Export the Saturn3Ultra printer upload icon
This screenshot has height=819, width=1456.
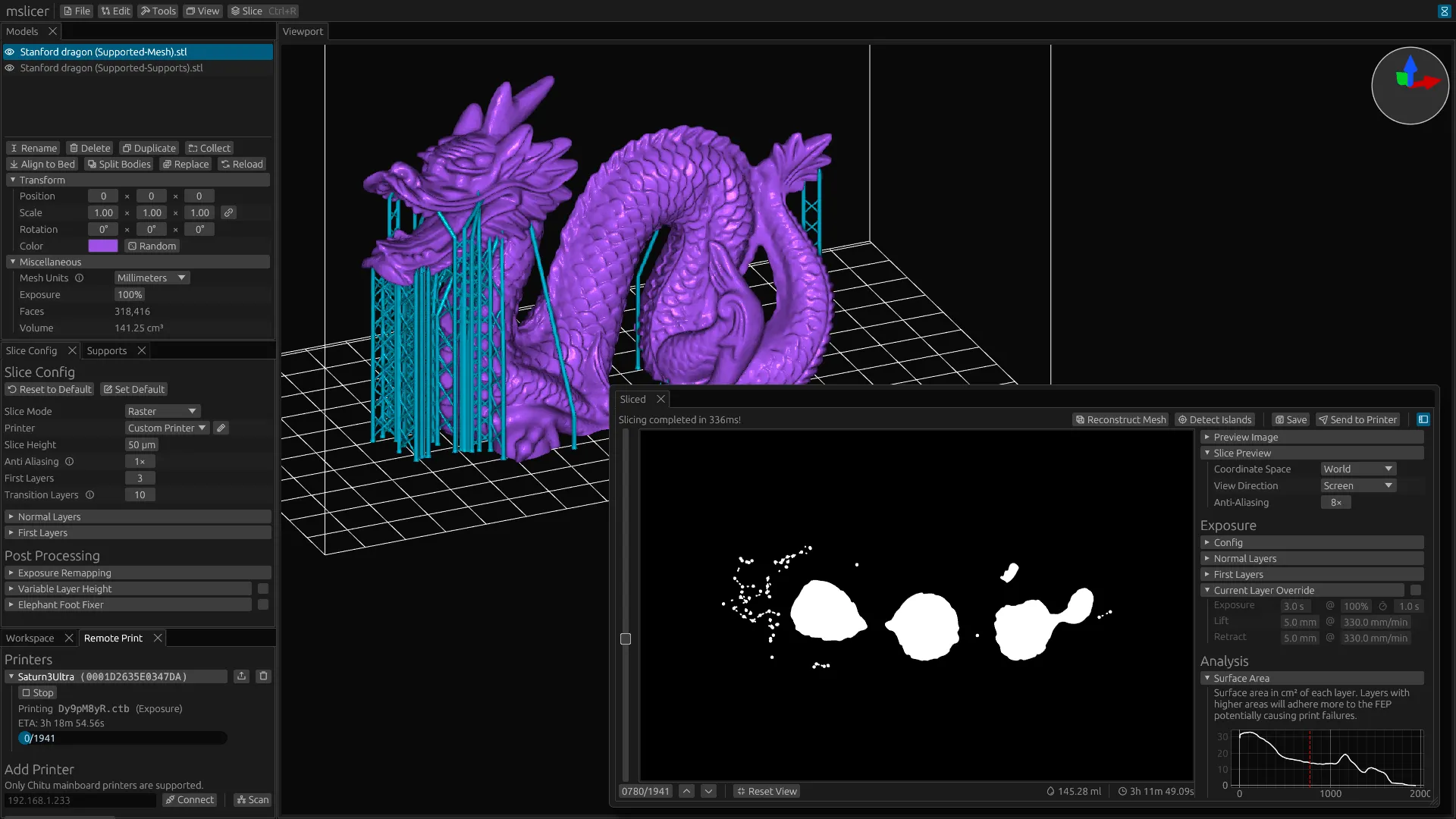pyautogui.click(x=241, y=676)
